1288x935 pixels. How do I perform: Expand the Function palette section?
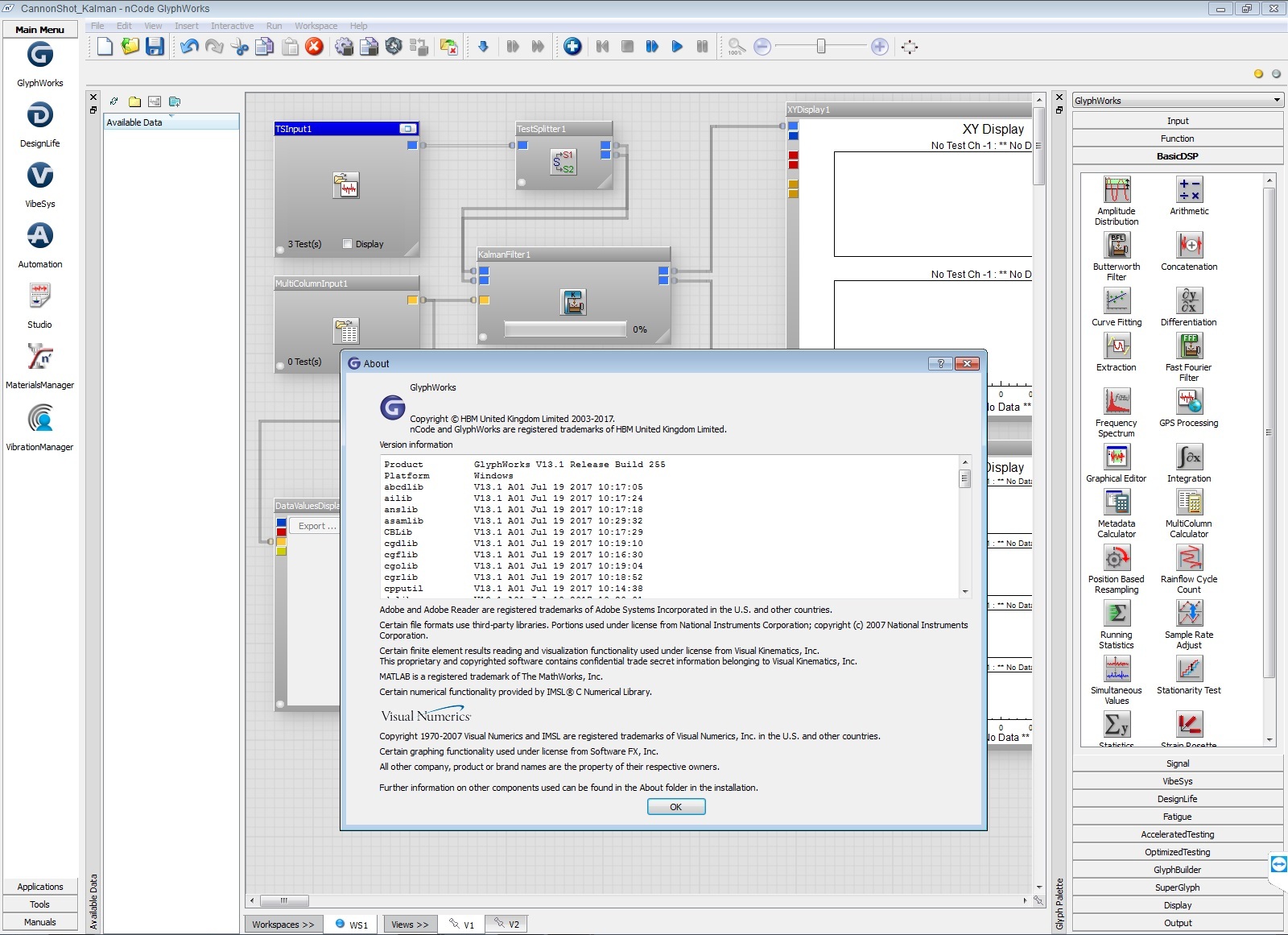1177,139
